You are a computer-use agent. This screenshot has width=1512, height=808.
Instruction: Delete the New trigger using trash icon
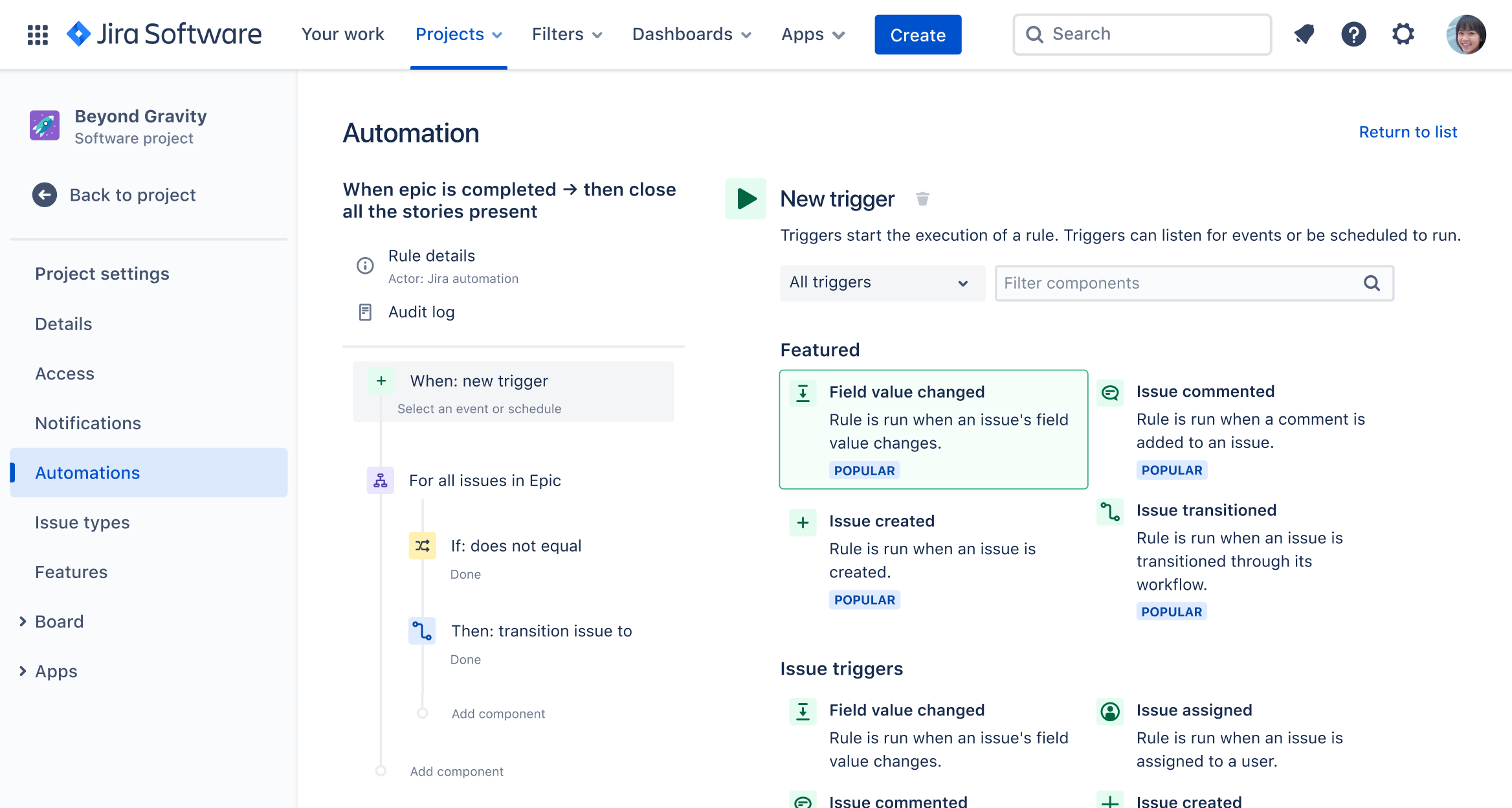tap(922, 199)
